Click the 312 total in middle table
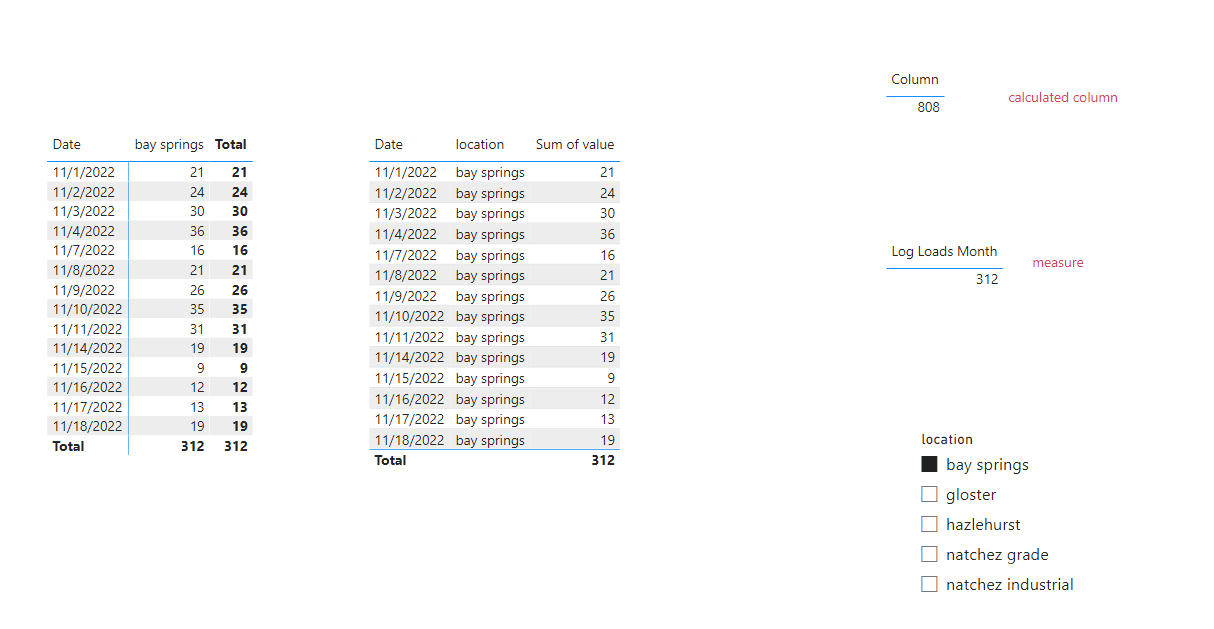 click(603, 460)
